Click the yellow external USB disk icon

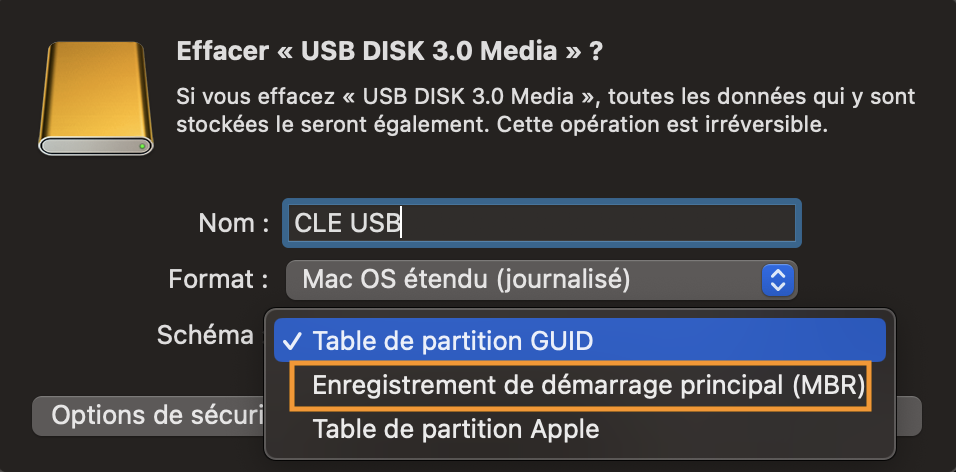pos(96,98)
